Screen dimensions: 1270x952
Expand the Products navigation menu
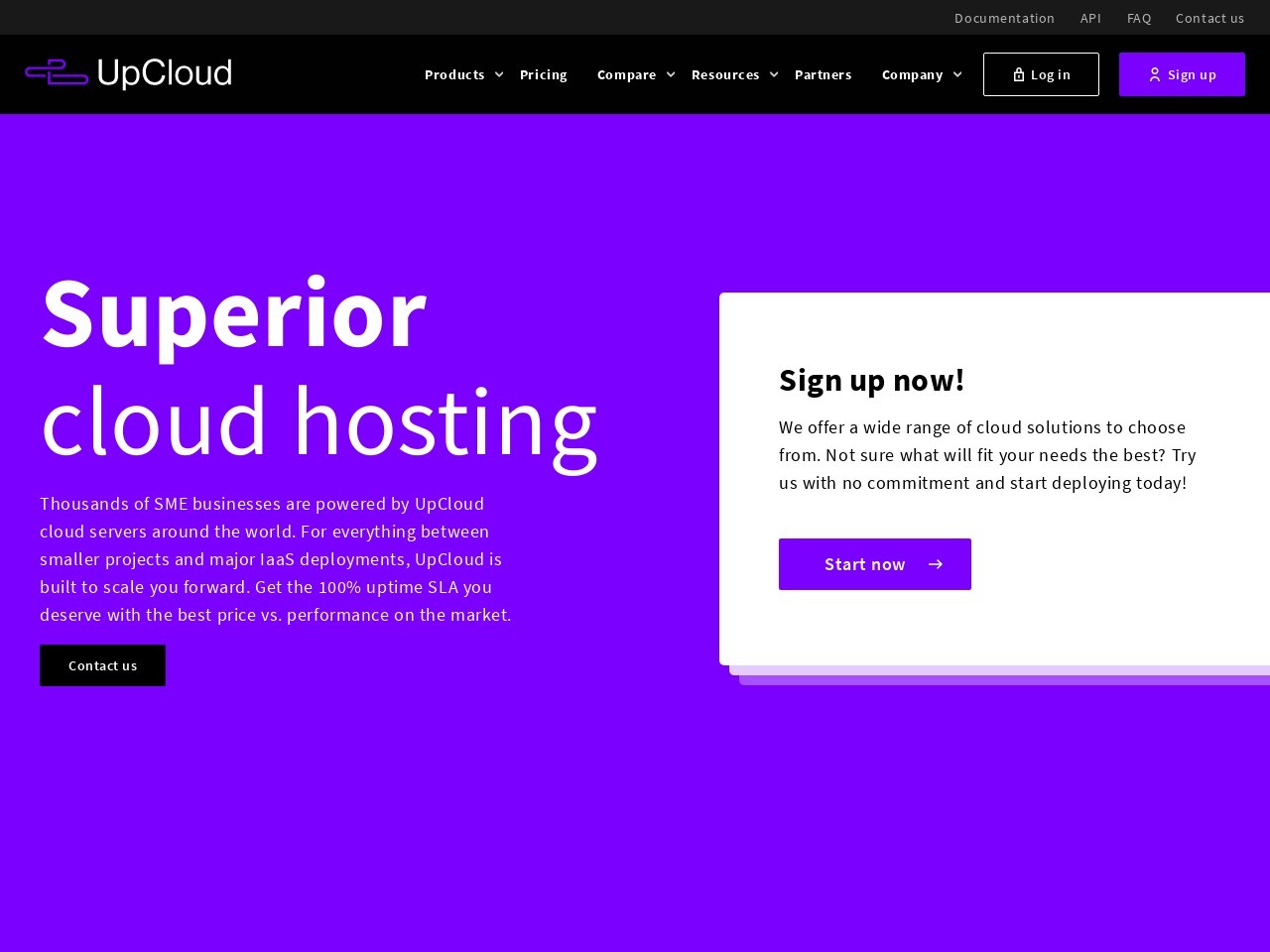[x=454, y=74]
